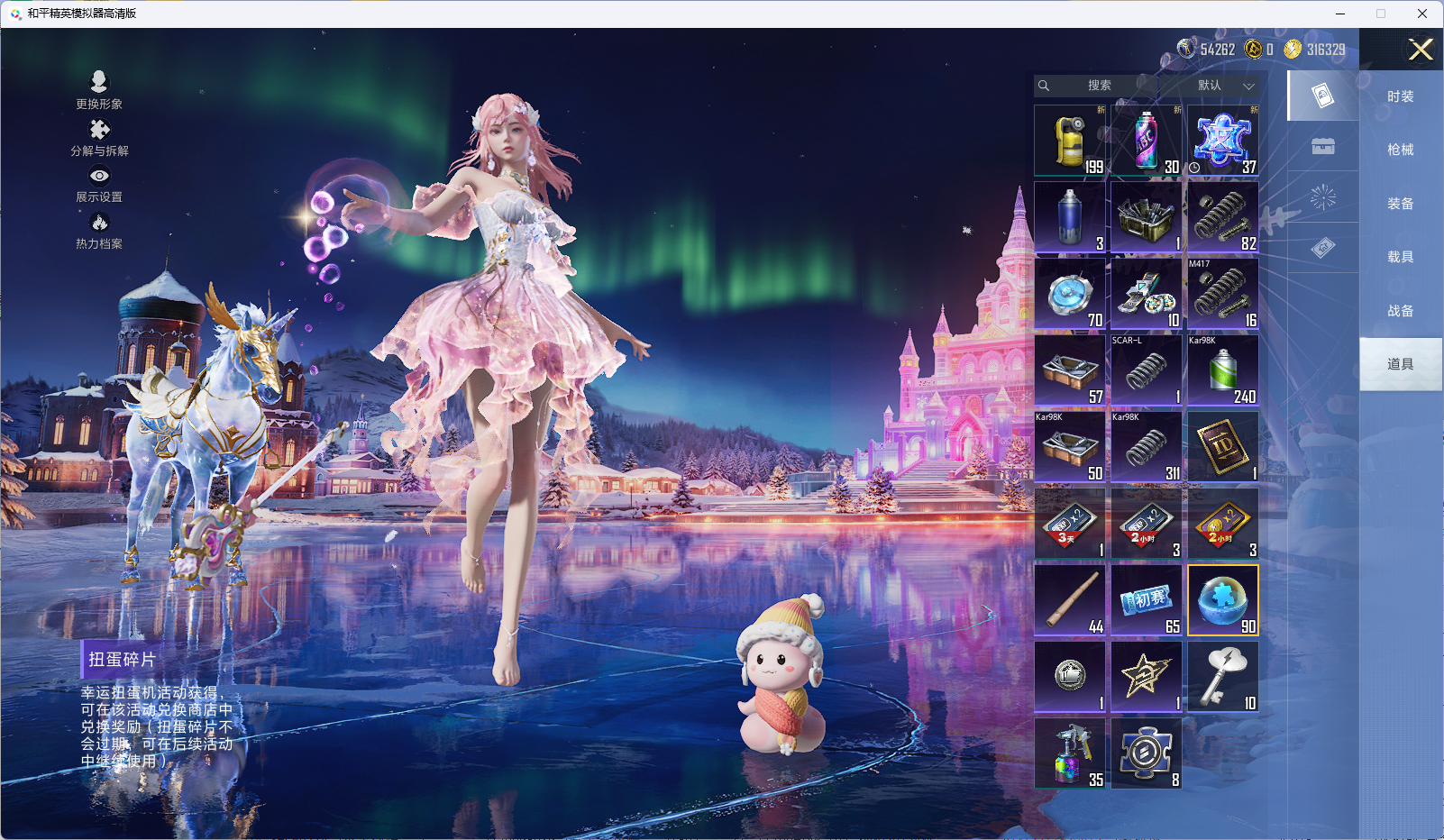
Task: Close the inventory with the X button
Action: tap(1421, 50)
